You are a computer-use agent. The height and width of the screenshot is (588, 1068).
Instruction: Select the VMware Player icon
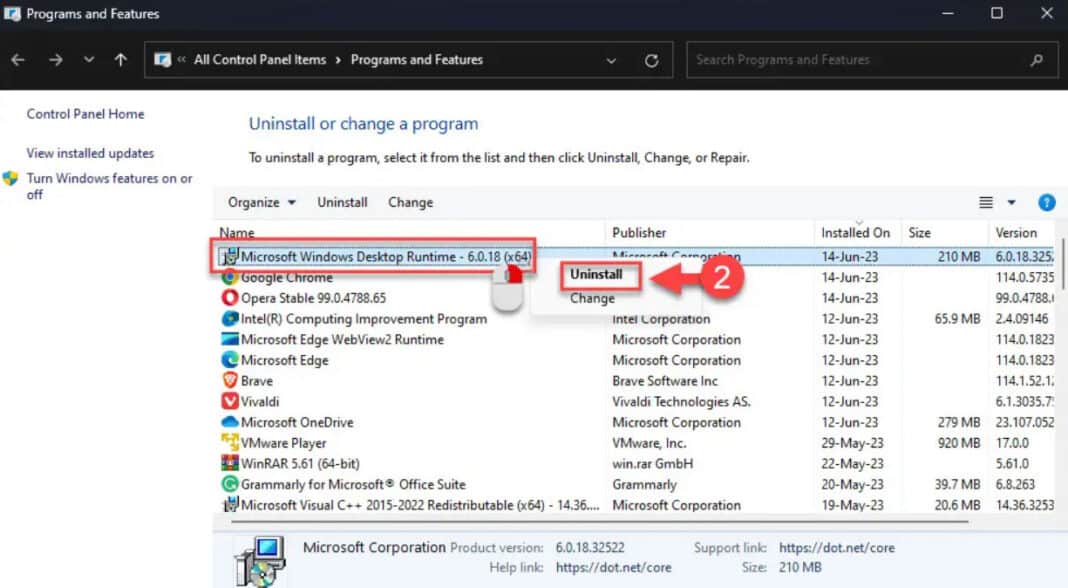(x=228, y=443)
